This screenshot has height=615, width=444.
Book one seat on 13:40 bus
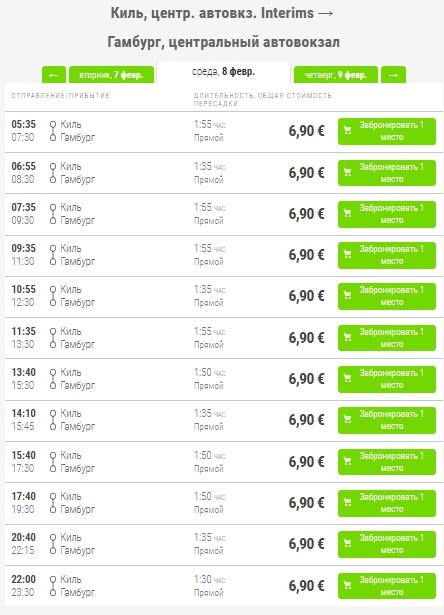[387, 379]
